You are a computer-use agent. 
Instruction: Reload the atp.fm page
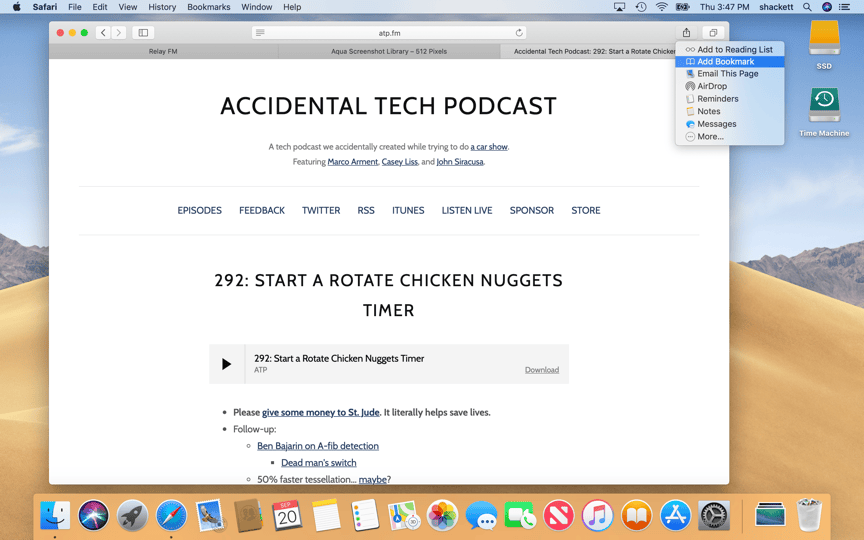pyautogui.click(x=519, y=33)
